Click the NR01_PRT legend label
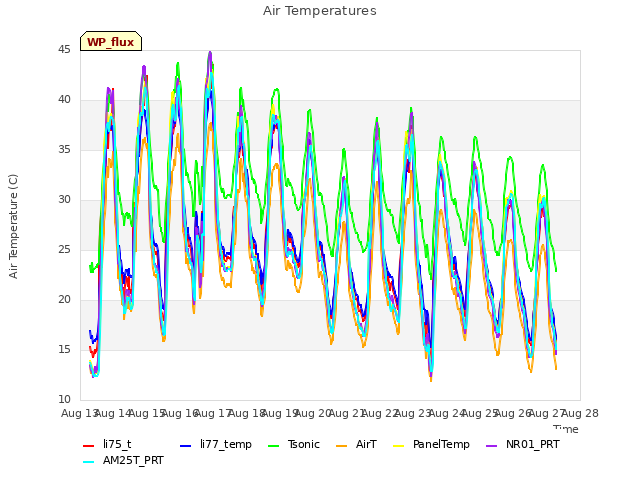Image resolution: width=640 pixels, height=480 pixels. 533,444
